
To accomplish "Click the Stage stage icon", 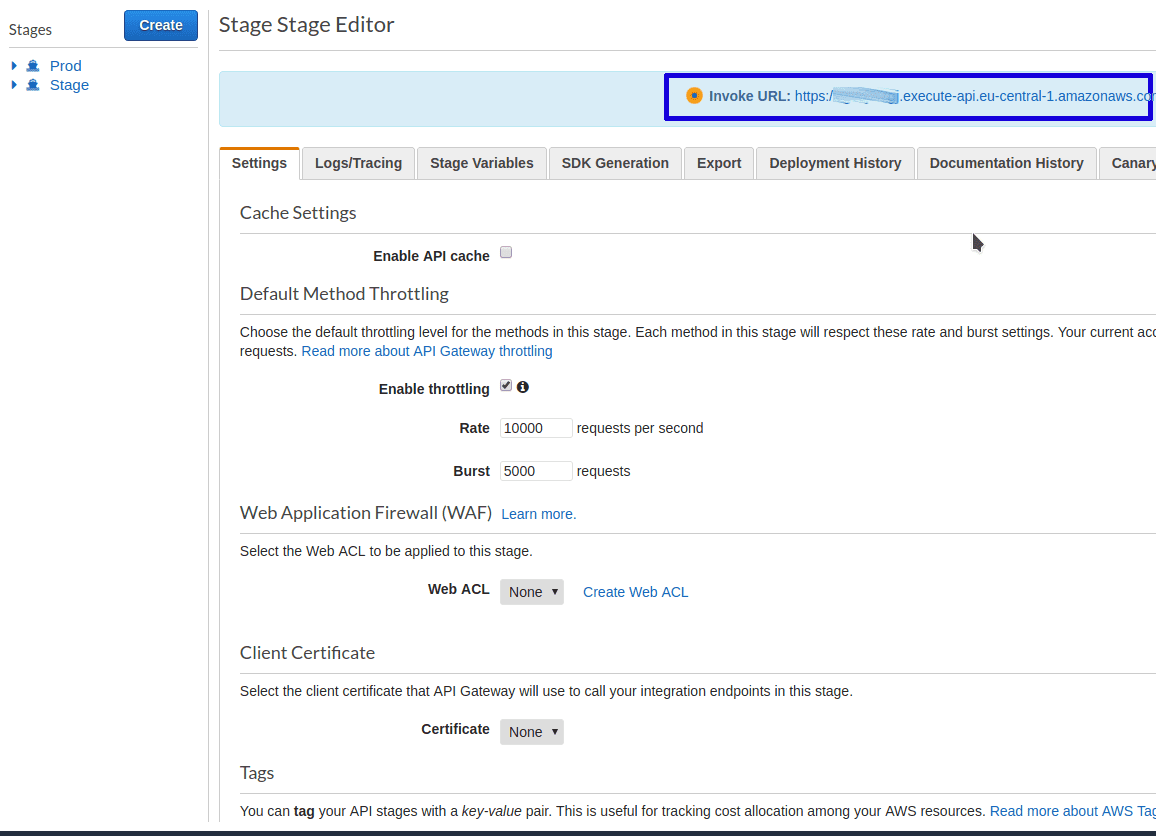I will [x=33, y=85].
